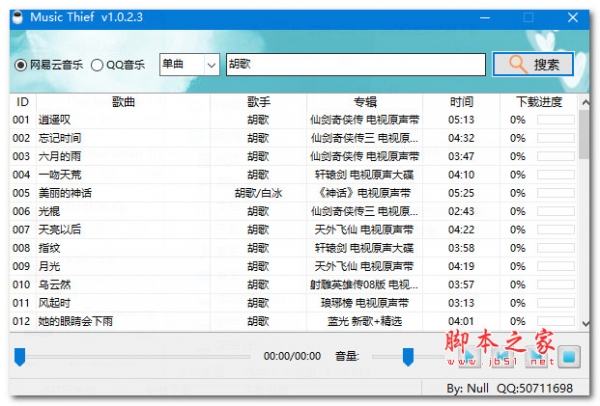
Task: Click the vertical scrollbar thumb of song list
Action: [x=584, y=134]
